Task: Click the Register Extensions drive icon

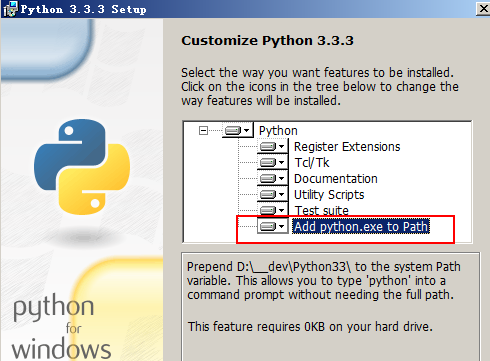Action: (272, 146)
